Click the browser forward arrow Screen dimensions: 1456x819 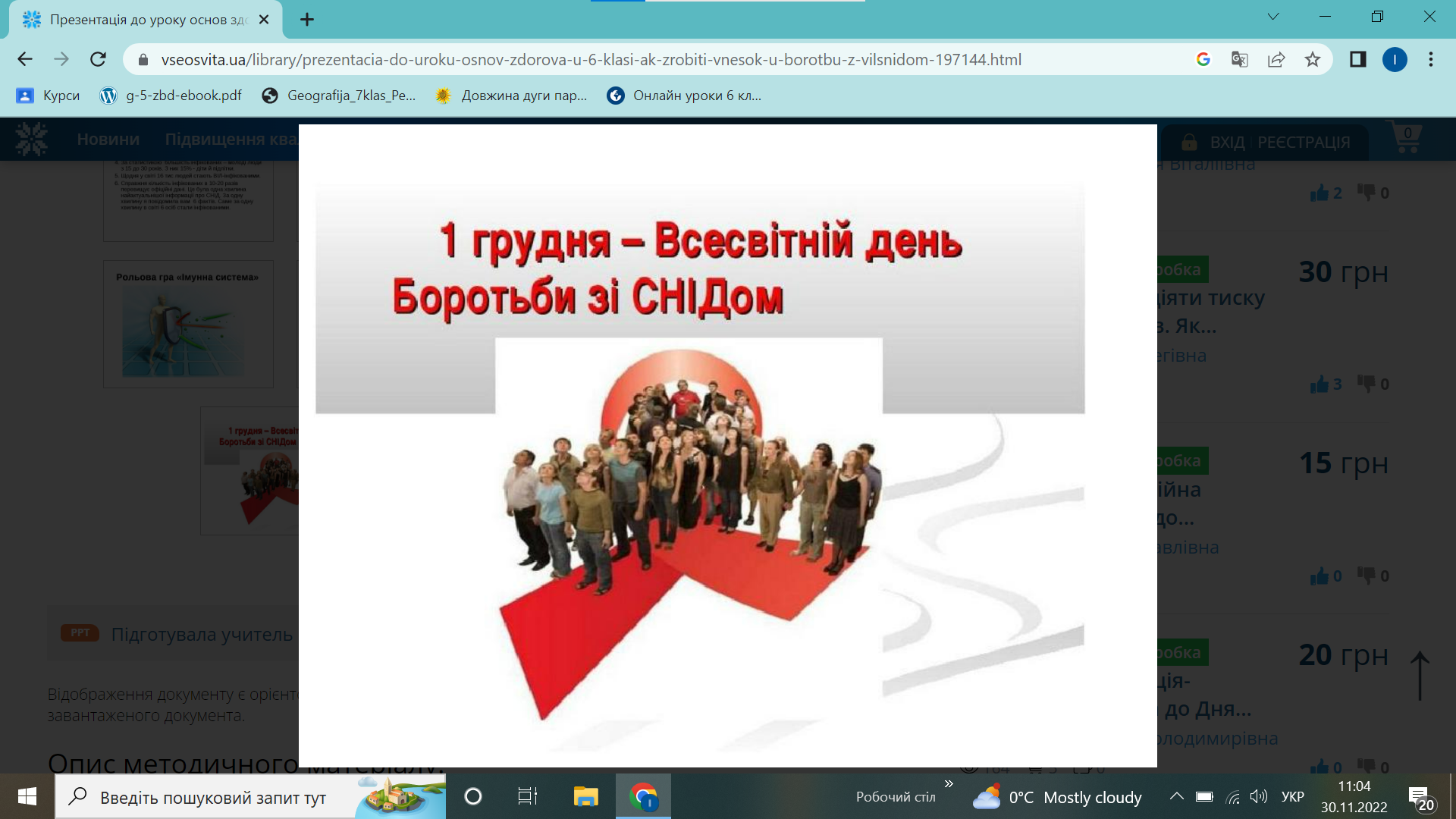click(61, 59)
